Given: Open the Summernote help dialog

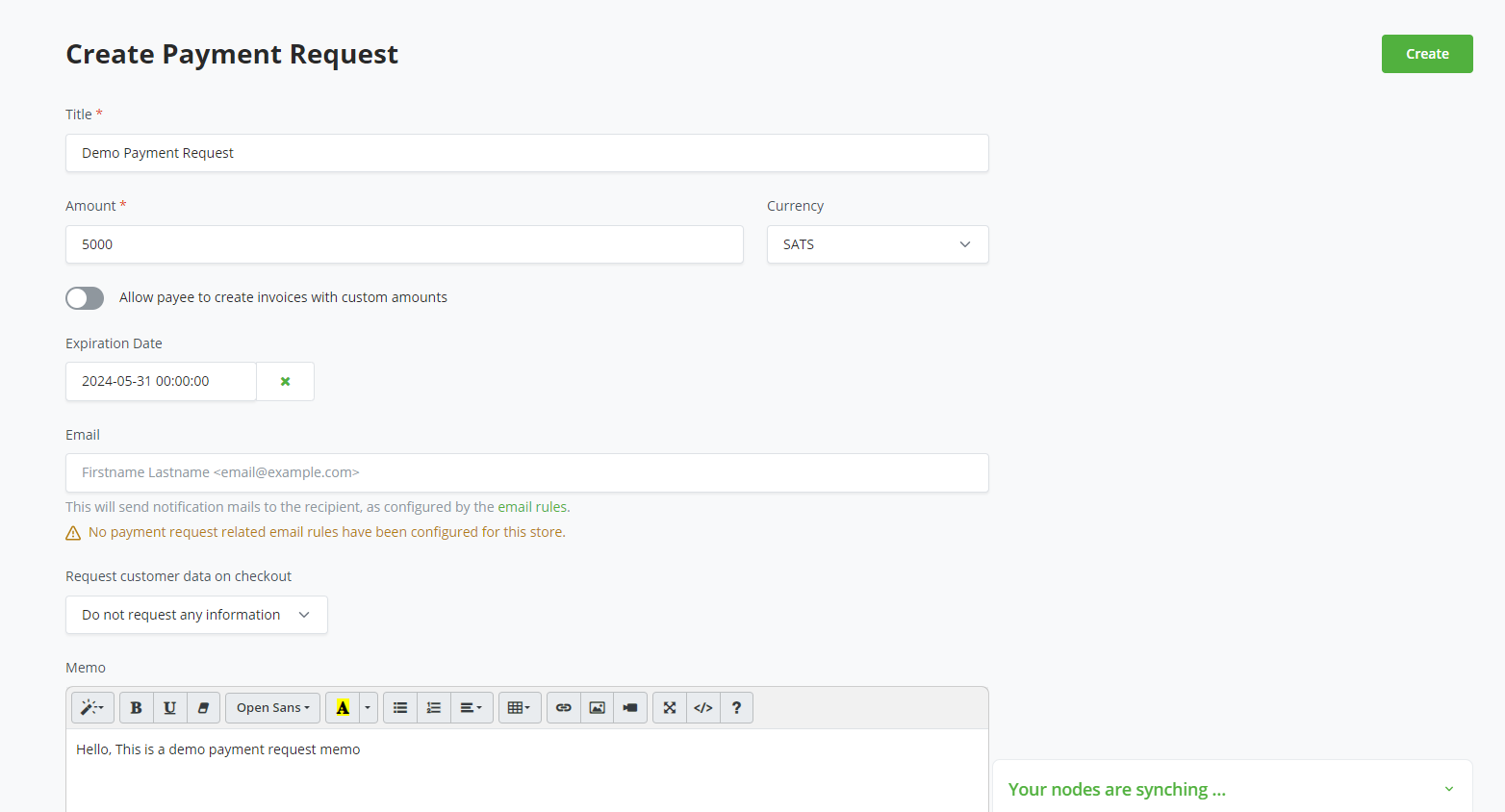Looking at the screenshot, I should tap(736, 707).
